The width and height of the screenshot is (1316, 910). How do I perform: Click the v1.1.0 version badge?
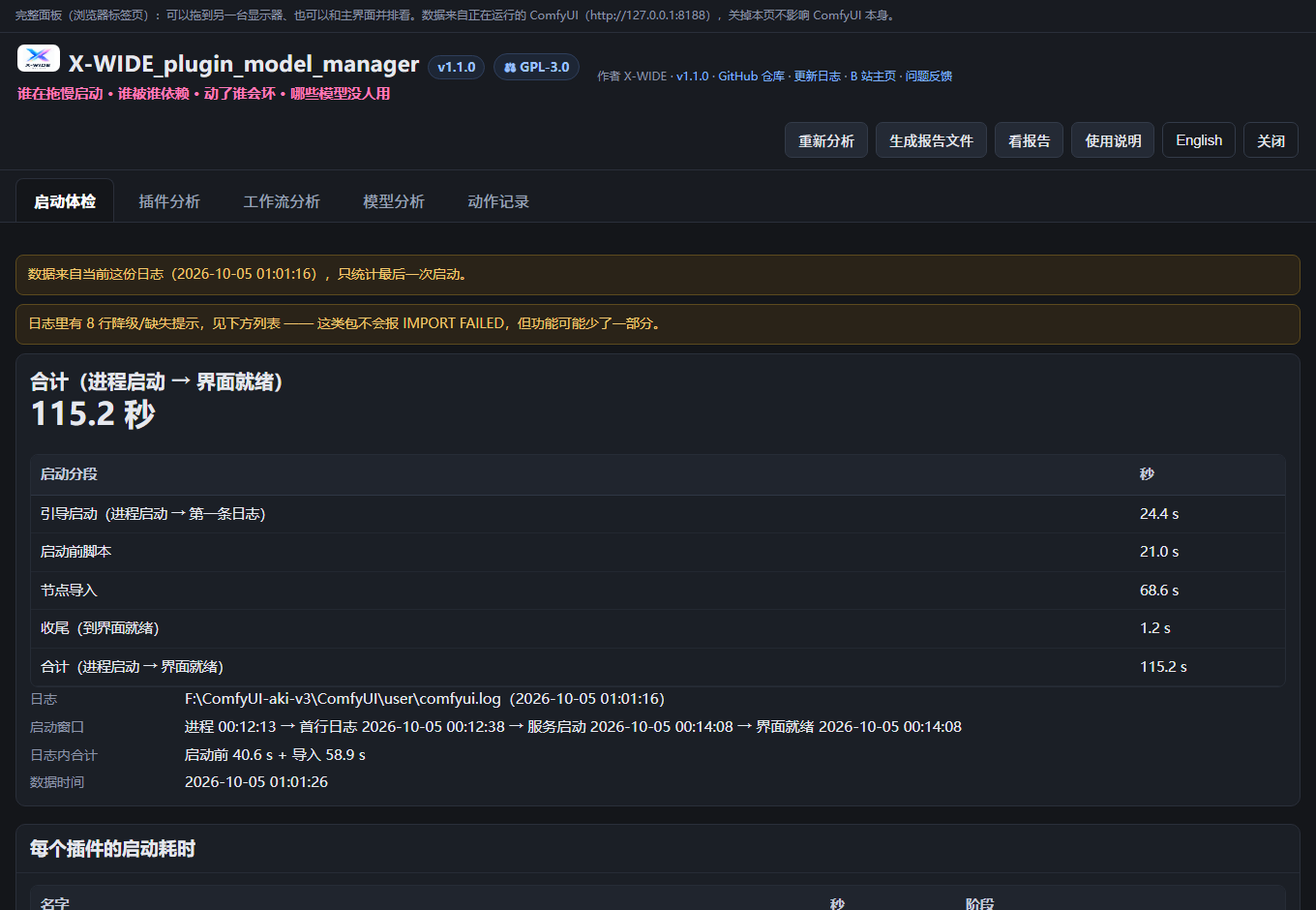[x=456, y=67]
